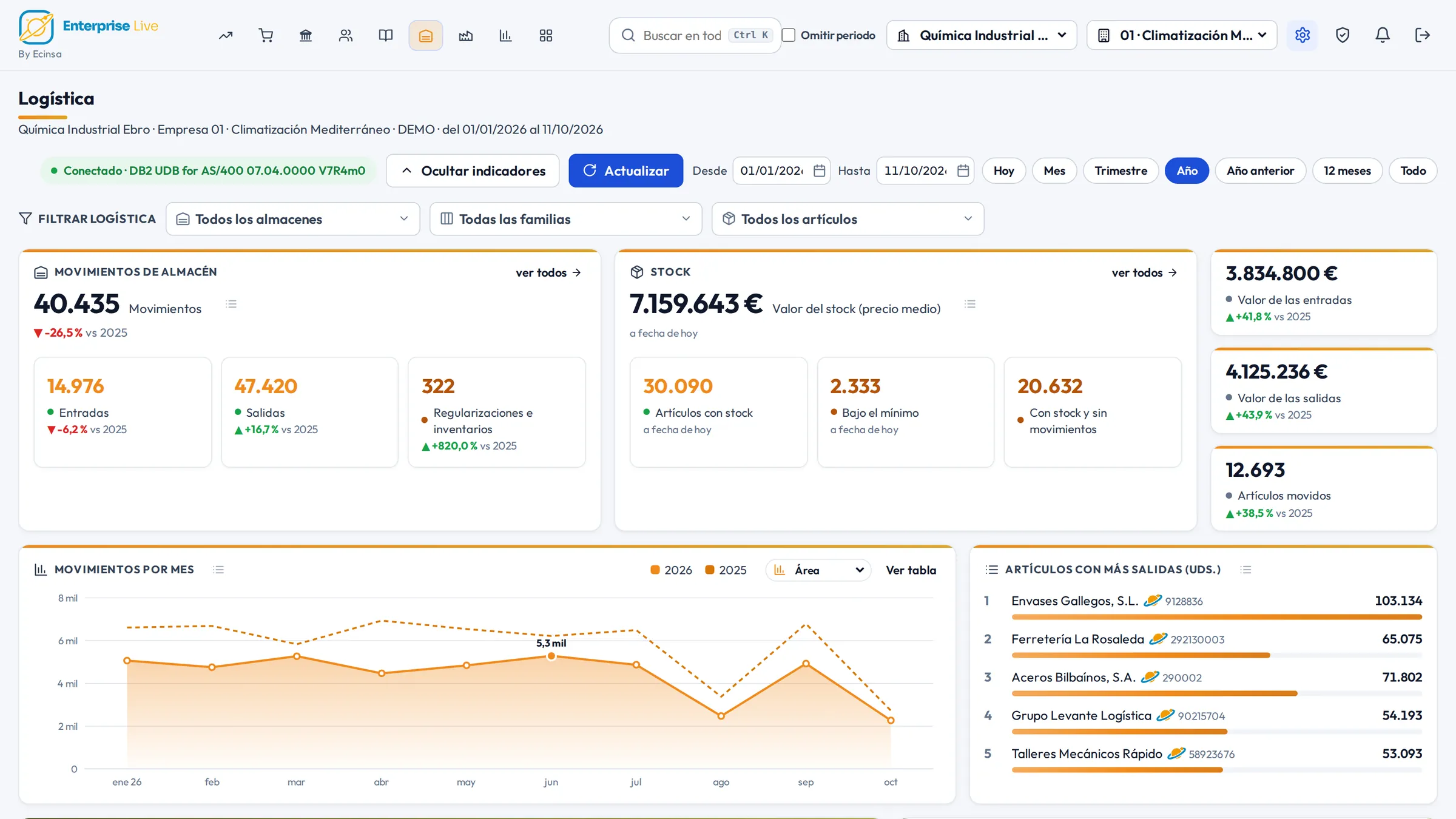Open the bank treasury icon
This screenshot has height=819, width=1456.
point(306,35)
